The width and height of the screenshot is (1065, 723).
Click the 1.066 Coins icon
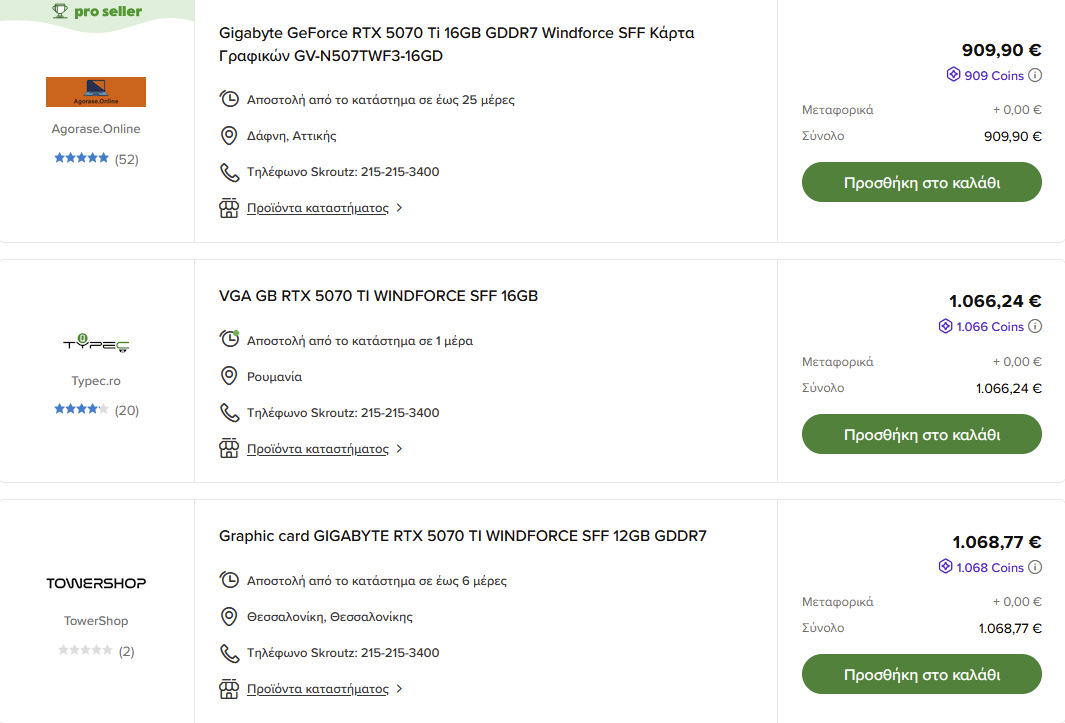(x=945, y=326)
